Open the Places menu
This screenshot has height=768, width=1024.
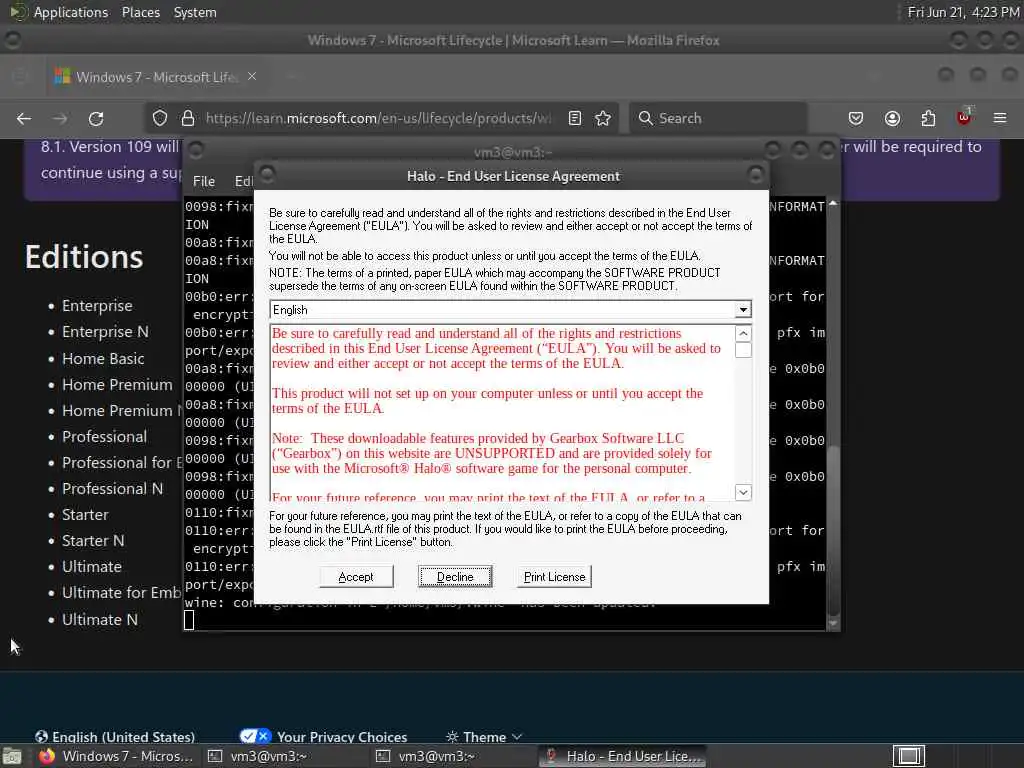(140, 12)
